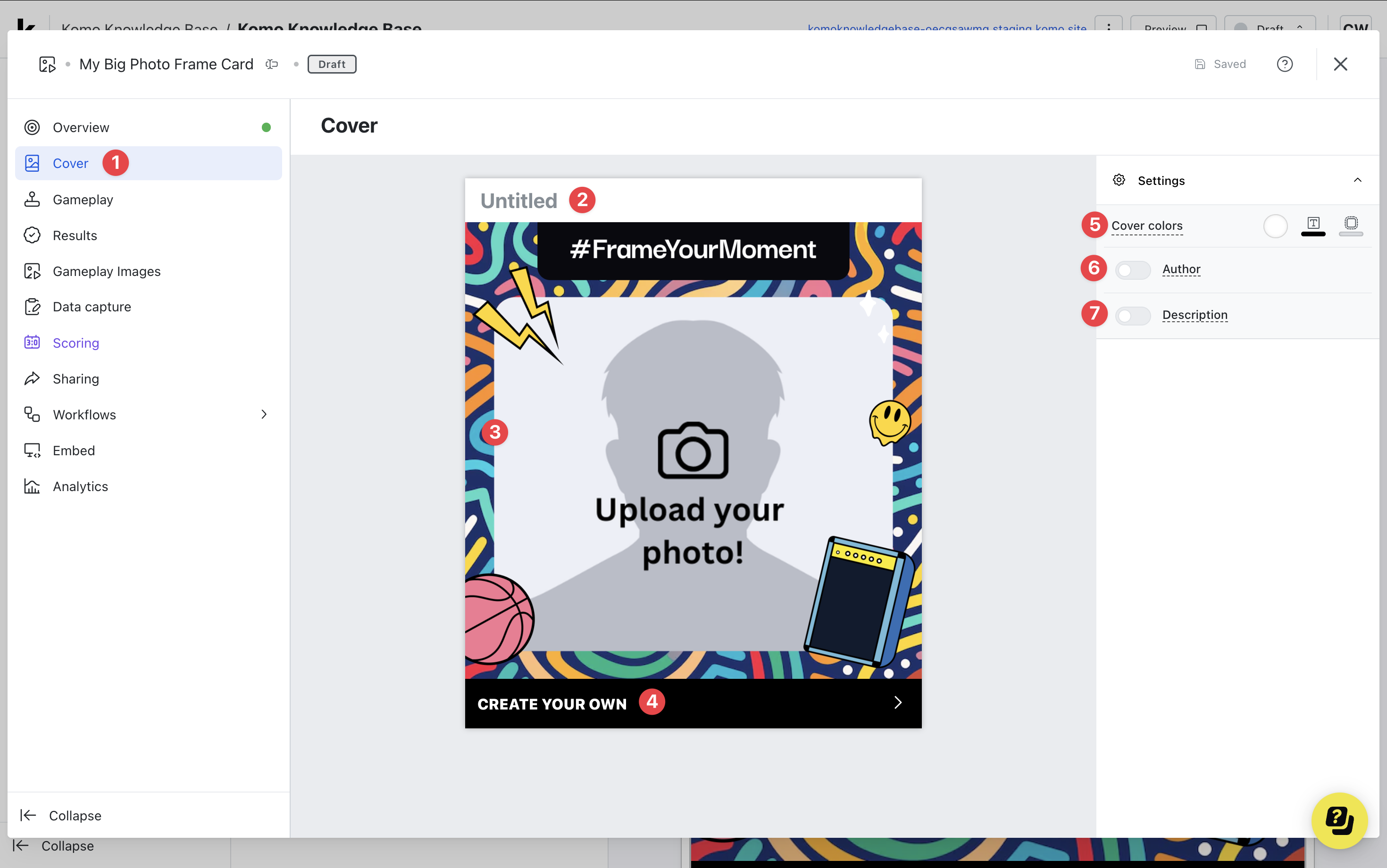
Task: Click the Untitled cover title field
Action: tap(518, 201)
